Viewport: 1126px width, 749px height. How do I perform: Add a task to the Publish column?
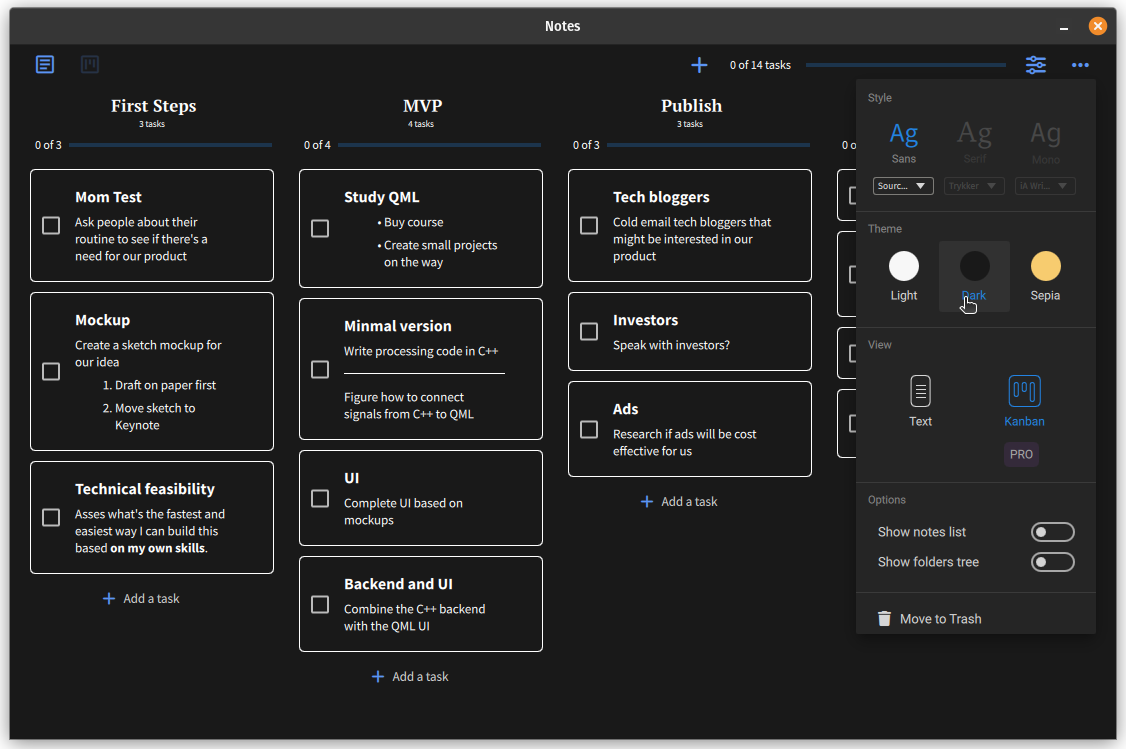[679, 502]
